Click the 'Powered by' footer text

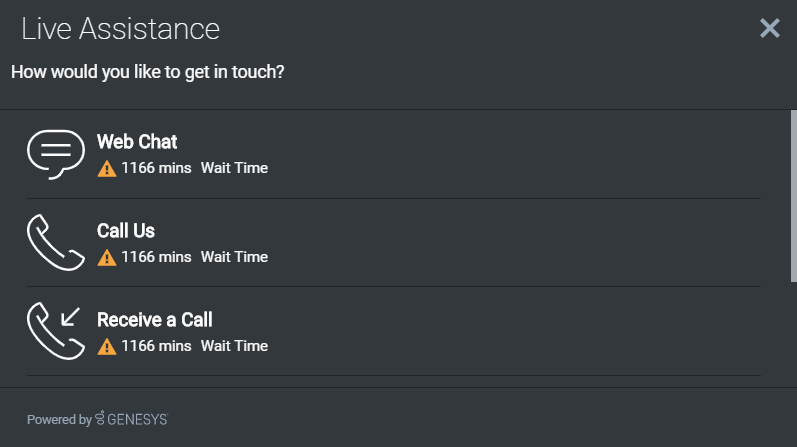59,420
